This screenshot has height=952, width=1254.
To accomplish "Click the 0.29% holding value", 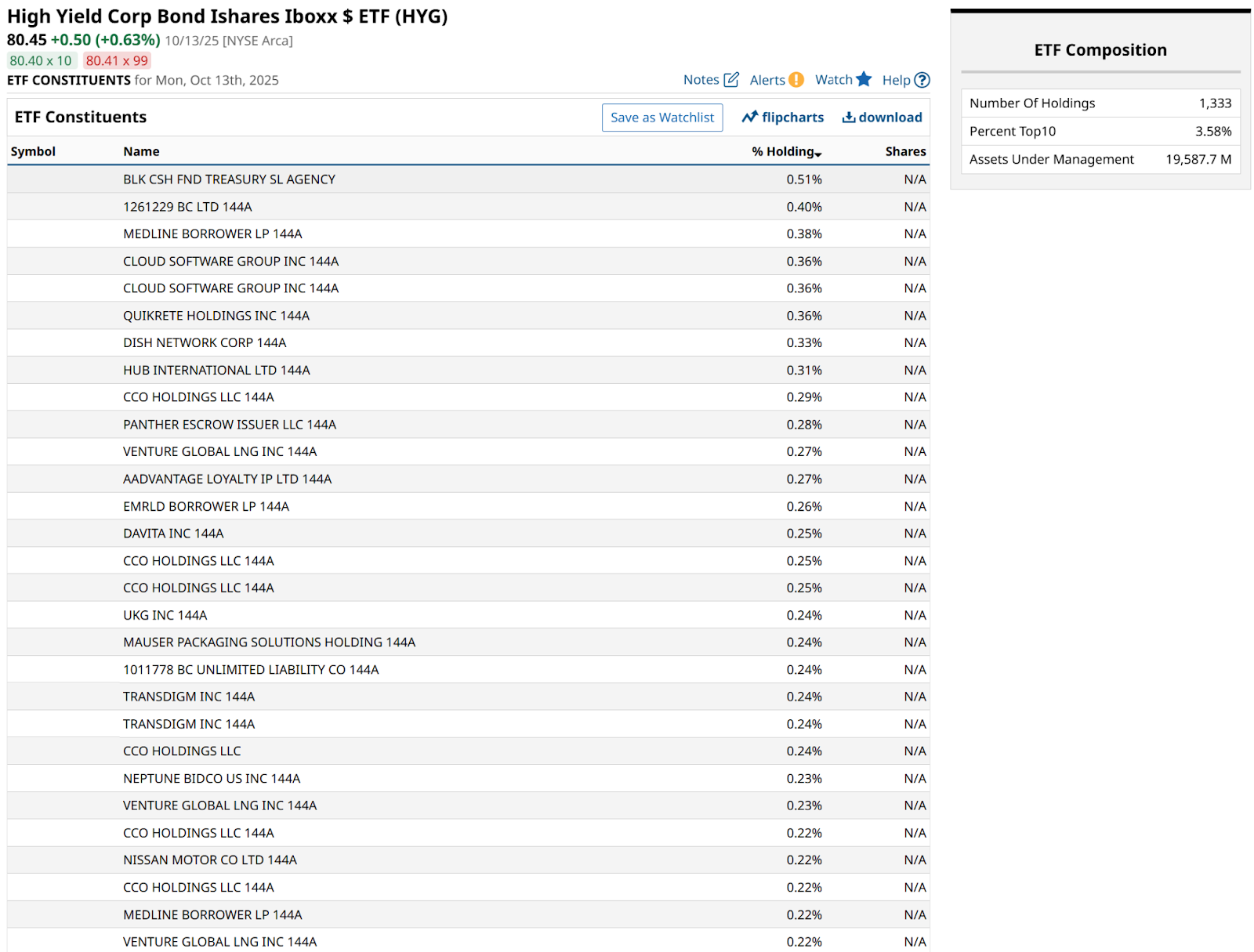I will (804, 397).
